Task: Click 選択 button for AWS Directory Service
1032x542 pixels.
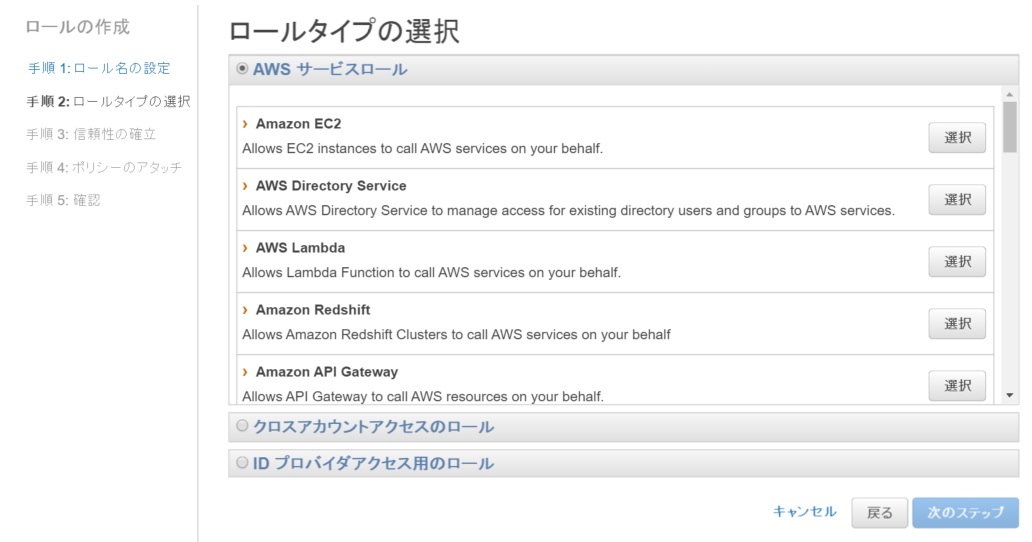Action: [957, 199]
